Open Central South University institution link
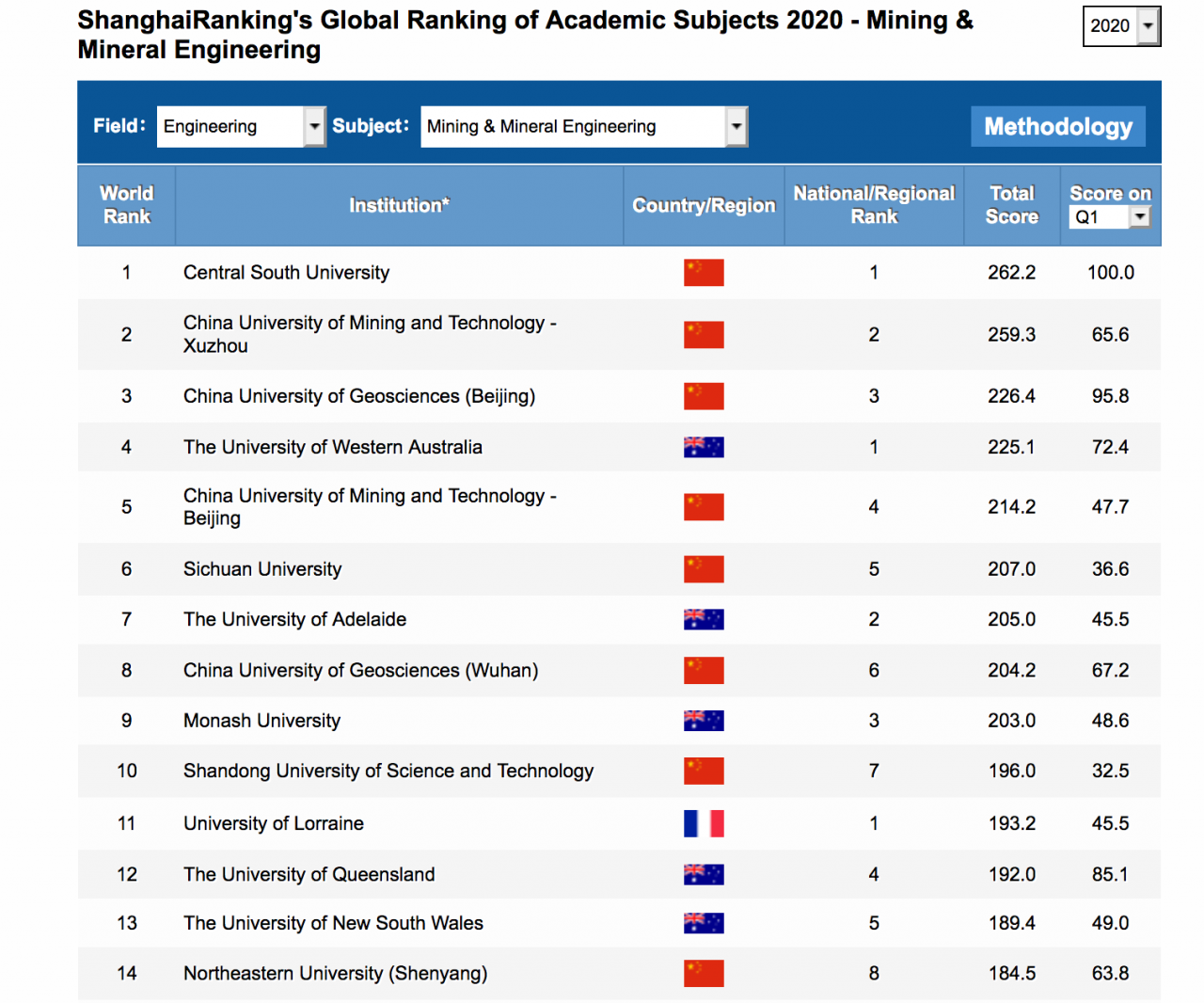Viewport: 1204px width, 1003px height. click(x=286, y=273)
